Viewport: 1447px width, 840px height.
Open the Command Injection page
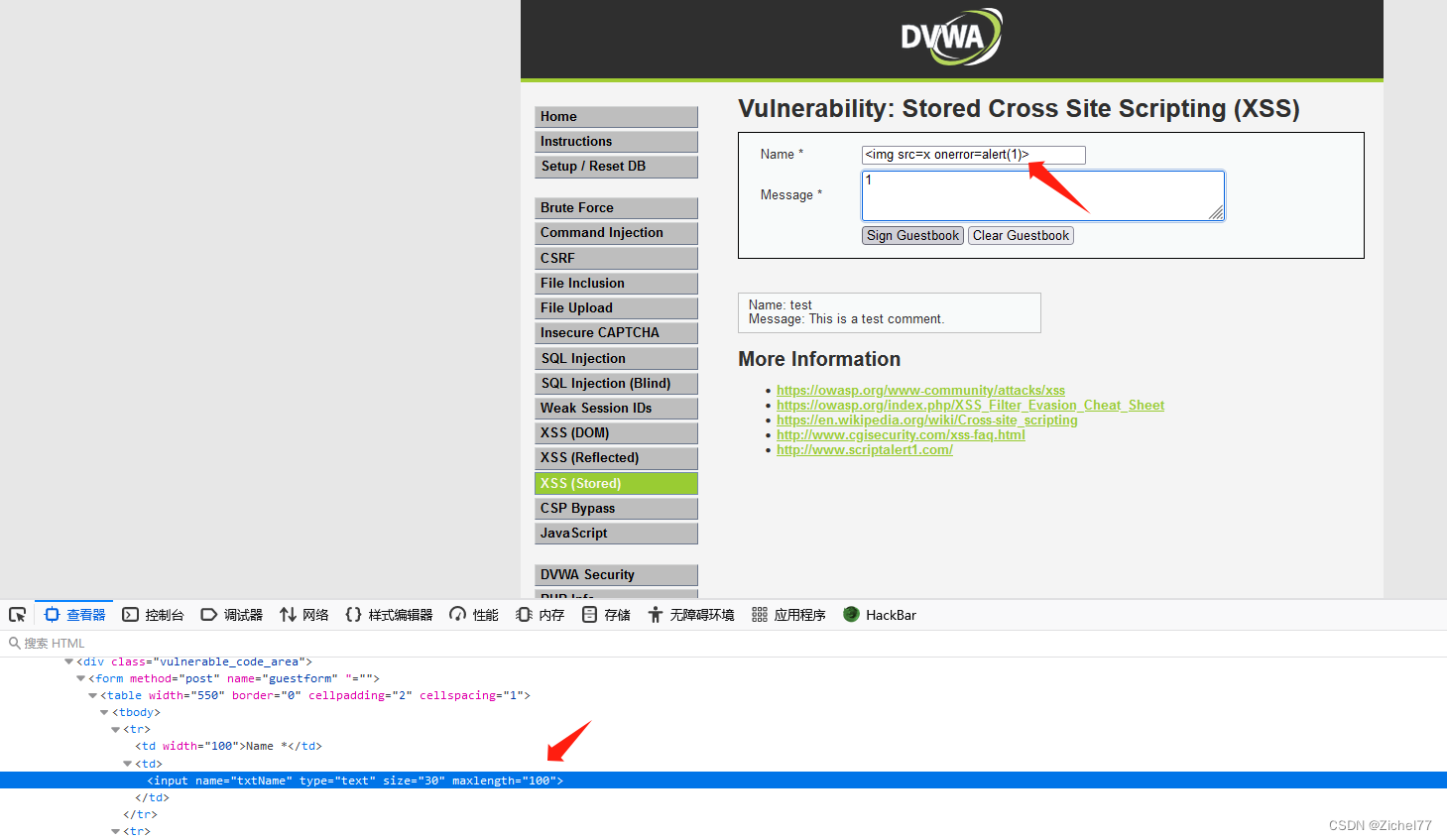(616, 232)
